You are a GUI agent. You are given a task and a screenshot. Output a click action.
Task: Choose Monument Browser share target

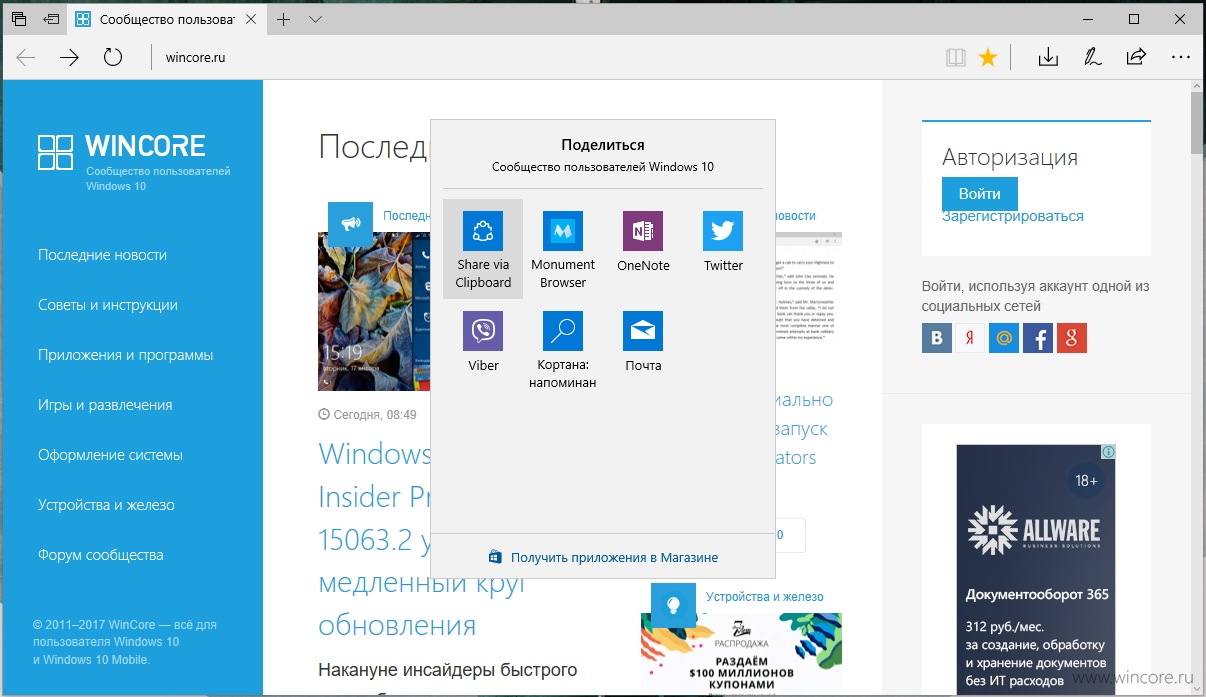click(x=563, y=249)
